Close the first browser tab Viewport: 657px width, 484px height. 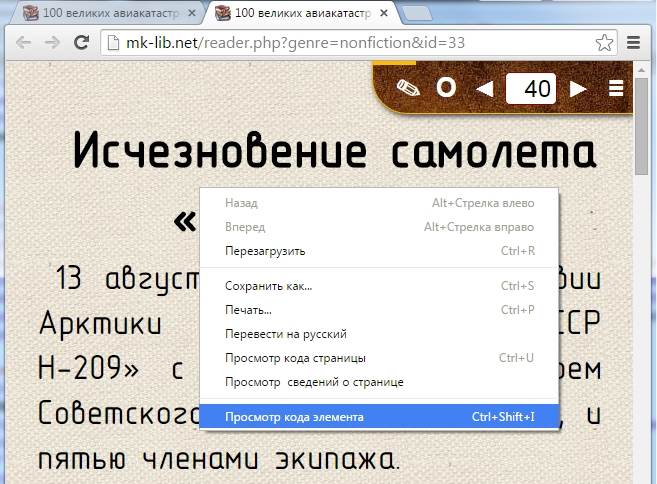pos(192,13)
